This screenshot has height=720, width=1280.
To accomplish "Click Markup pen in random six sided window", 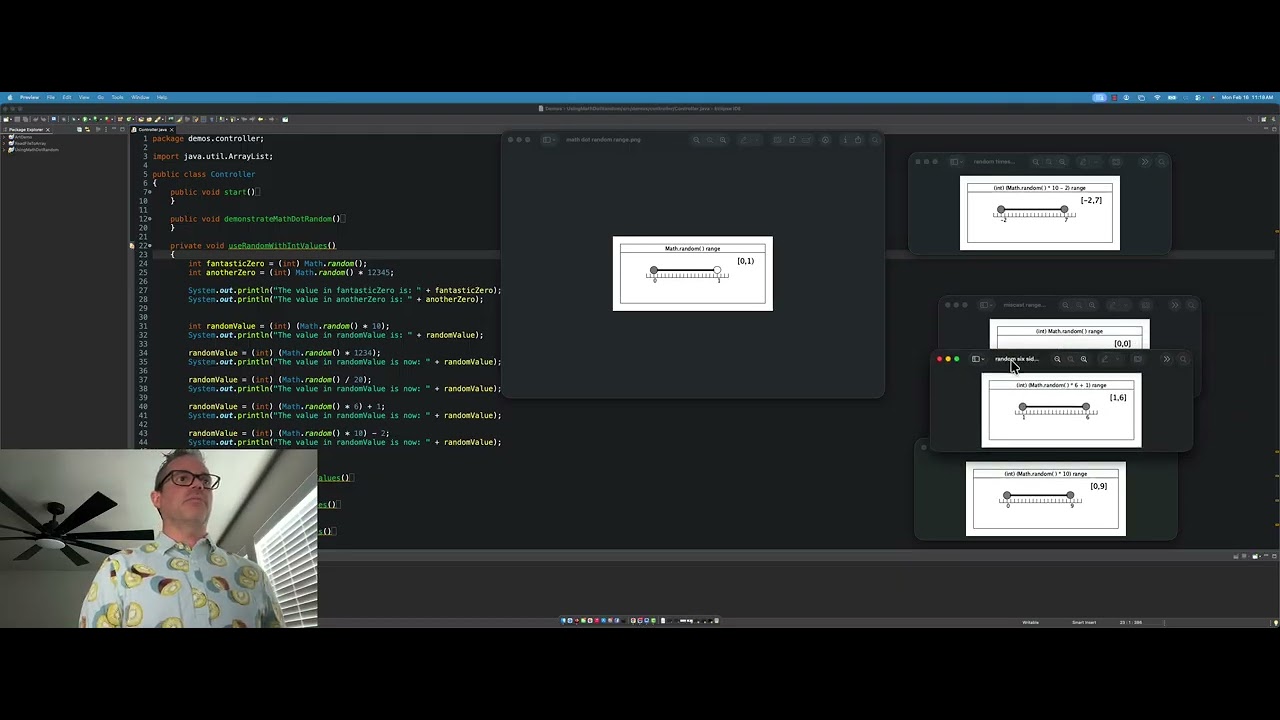I will tap(1105, 359).
